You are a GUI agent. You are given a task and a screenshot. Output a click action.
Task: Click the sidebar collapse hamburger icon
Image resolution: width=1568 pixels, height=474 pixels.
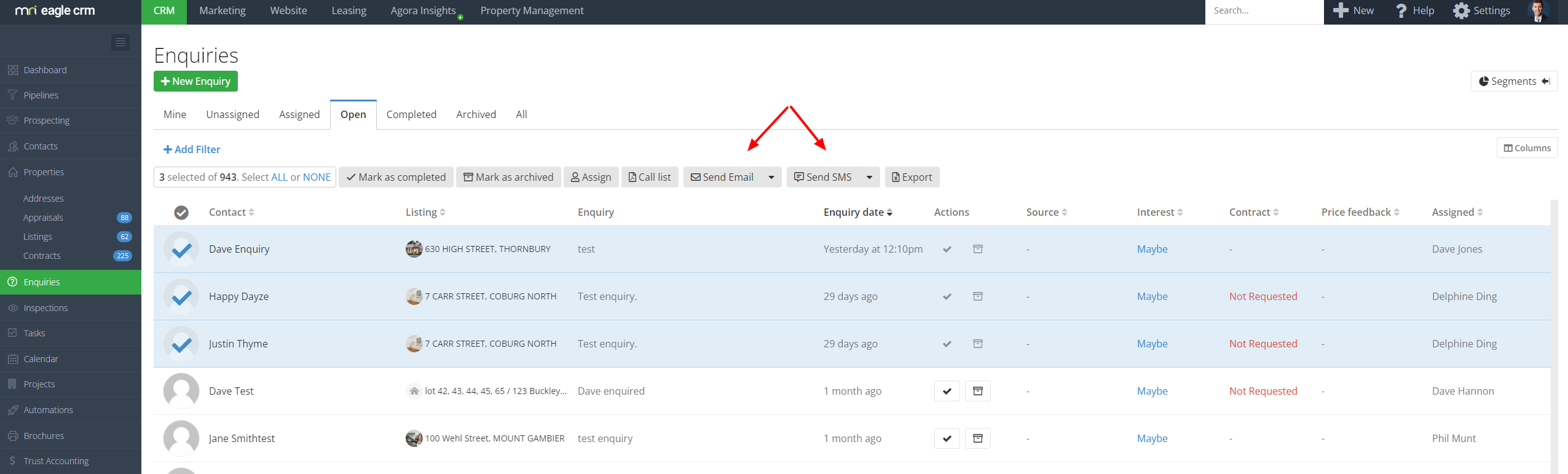120,42
